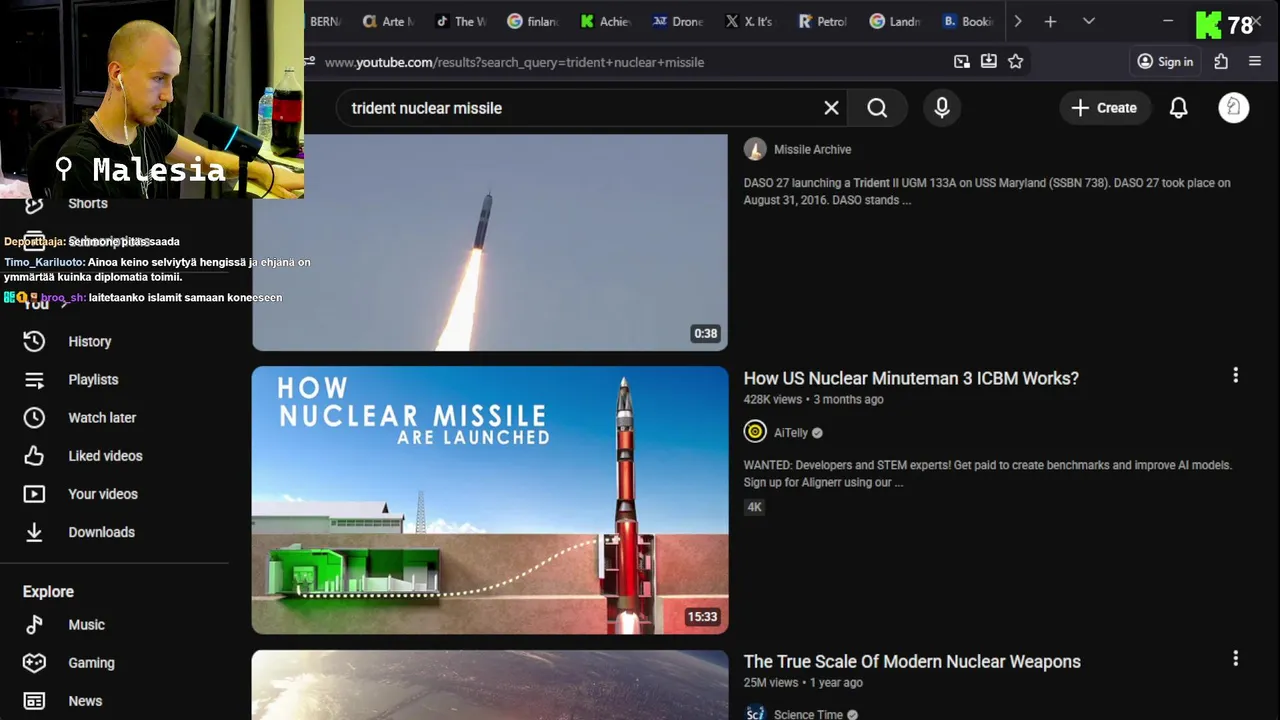Switch to the Arte tab
The width and height of the screenshot is (1280, 720).
pyautogui.click(x=388, y=21)
